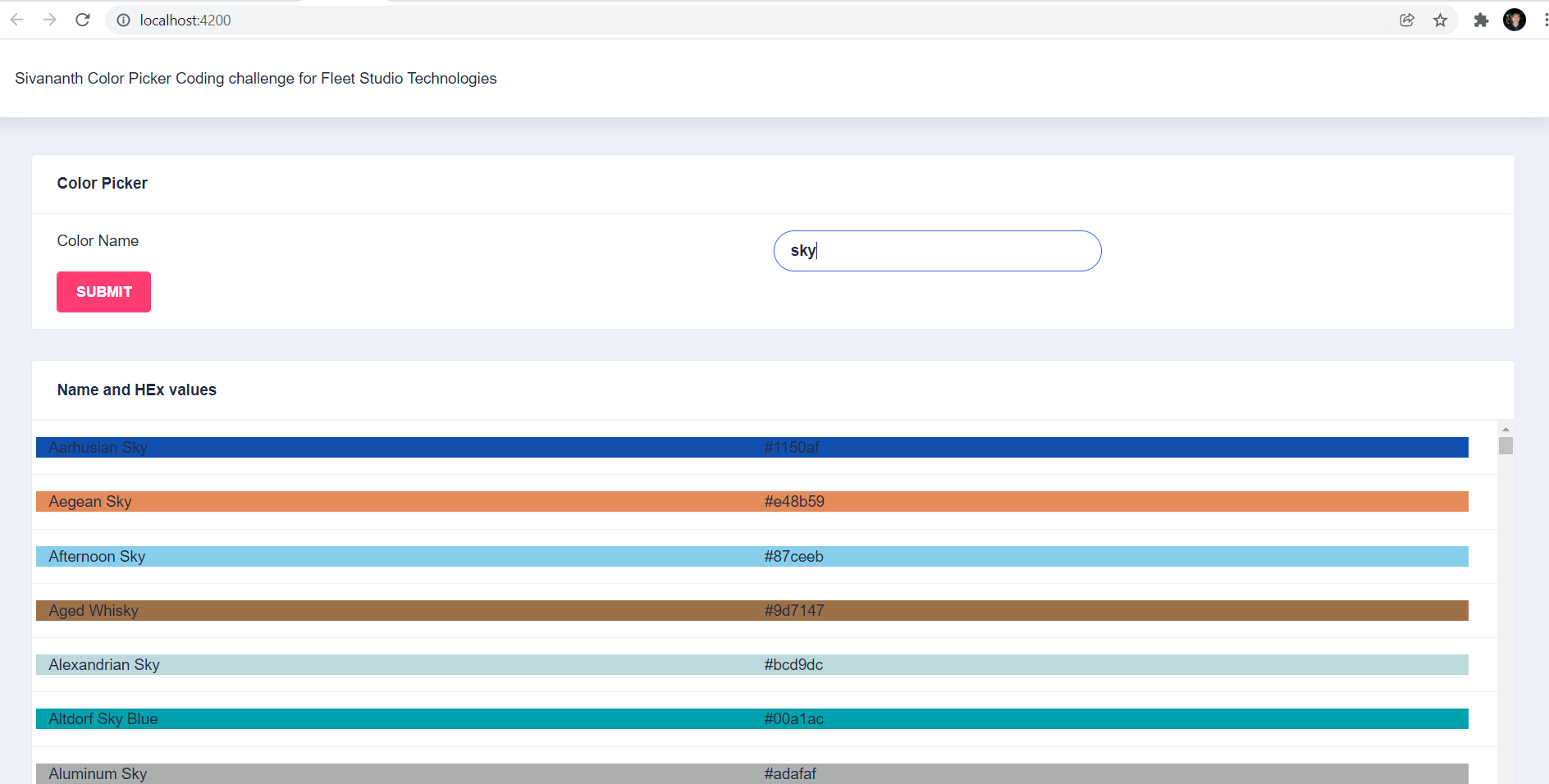Click inside the Color Name input field
The image size is (1549, 784).
937,251
